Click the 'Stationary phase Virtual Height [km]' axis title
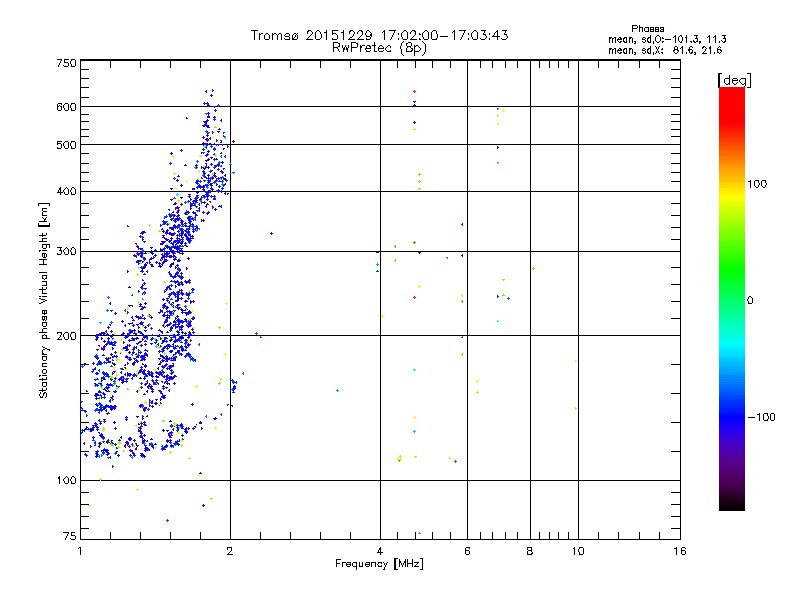This screenshot has height=600, width=800. click(44, 301)
